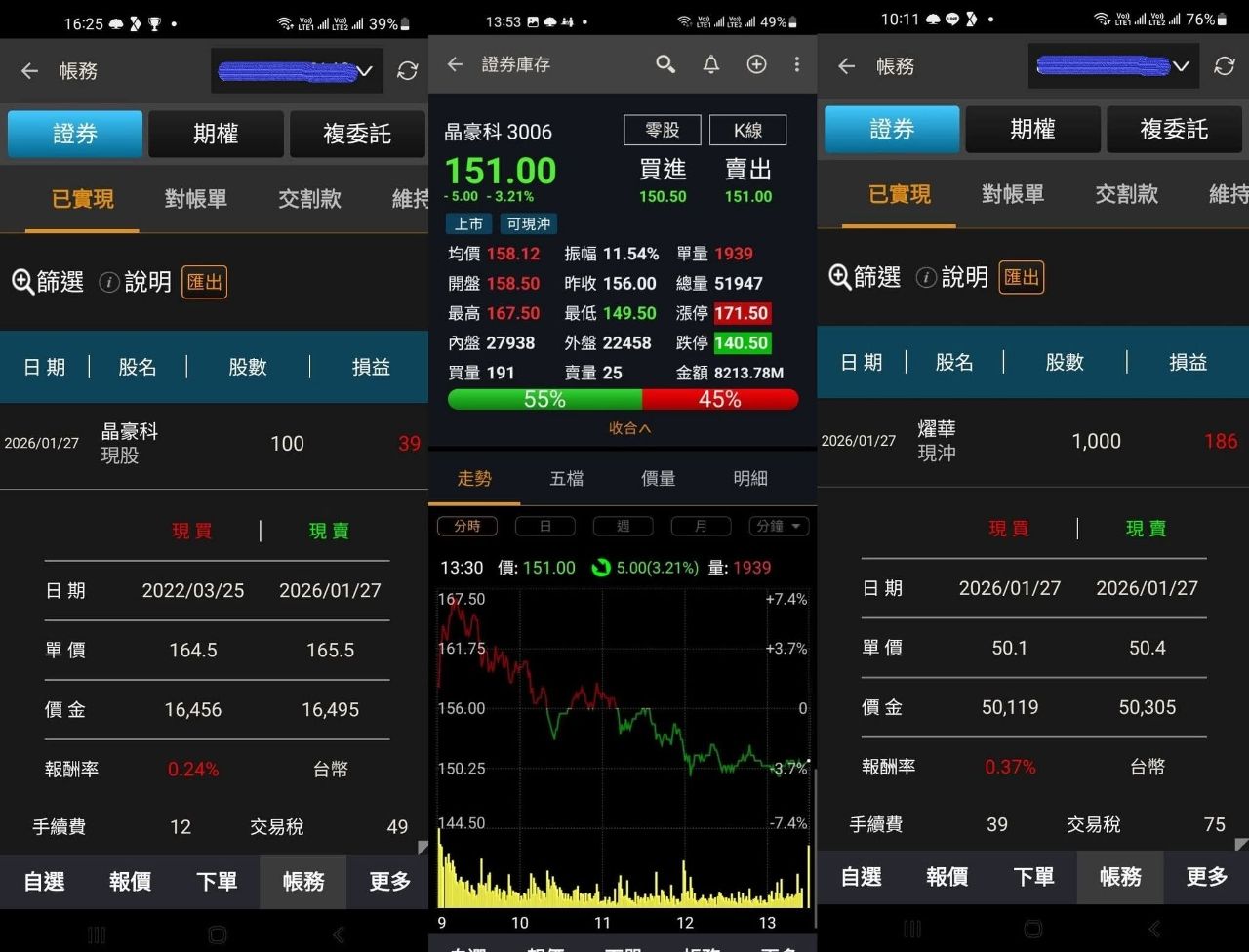Refresh the right 帳務 account data
This screenshot has width=1249, height=952.
pyautogui.click(x=1224, y=65)
